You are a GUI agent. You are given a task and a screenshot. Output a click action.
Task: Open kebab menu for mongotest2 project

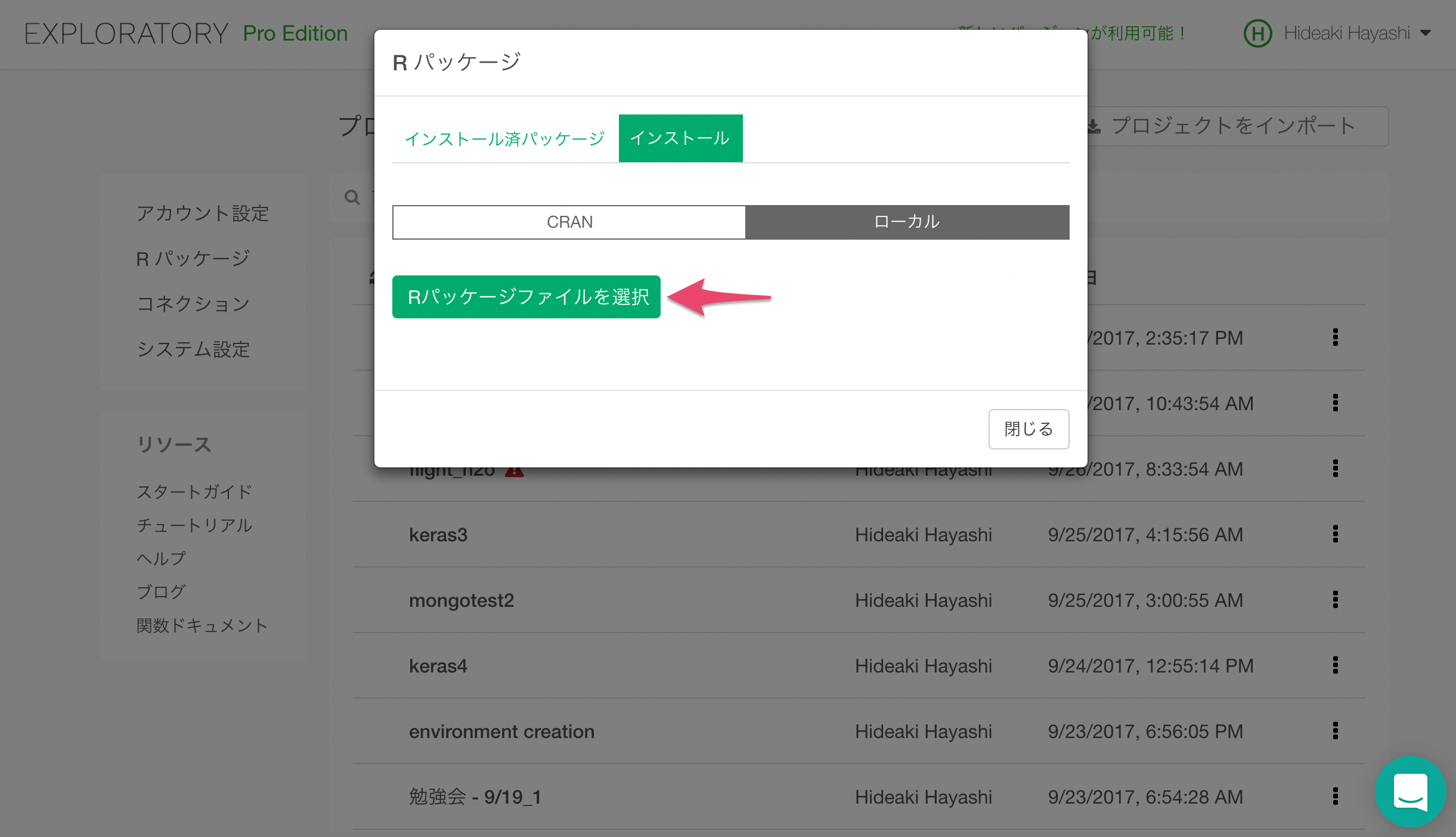(1335, 600)
